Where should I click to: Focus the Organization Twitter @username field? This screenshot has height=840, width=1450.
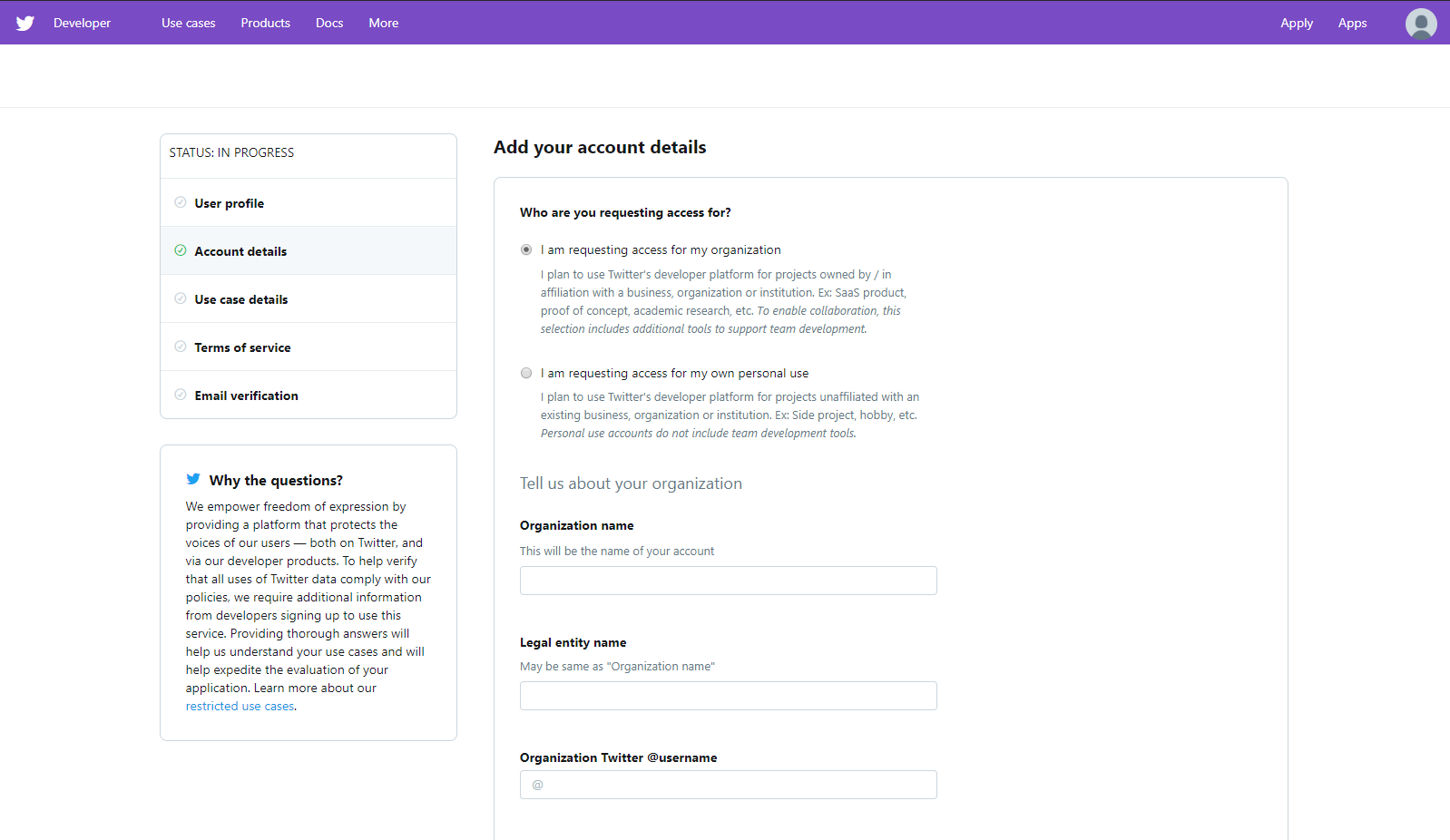(x=729, y=785)
